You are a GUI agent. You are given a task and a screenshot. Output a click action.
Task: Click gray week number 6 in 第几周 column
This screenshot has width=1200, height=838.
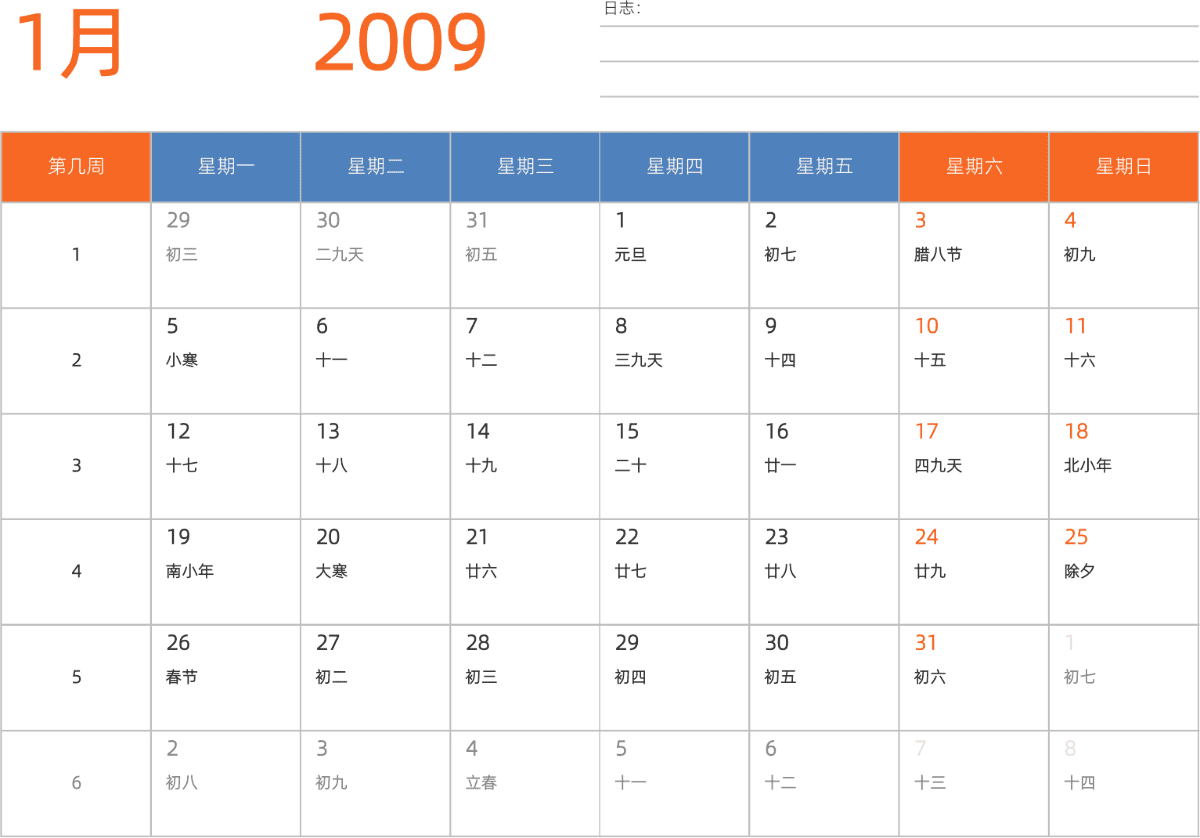76,783
